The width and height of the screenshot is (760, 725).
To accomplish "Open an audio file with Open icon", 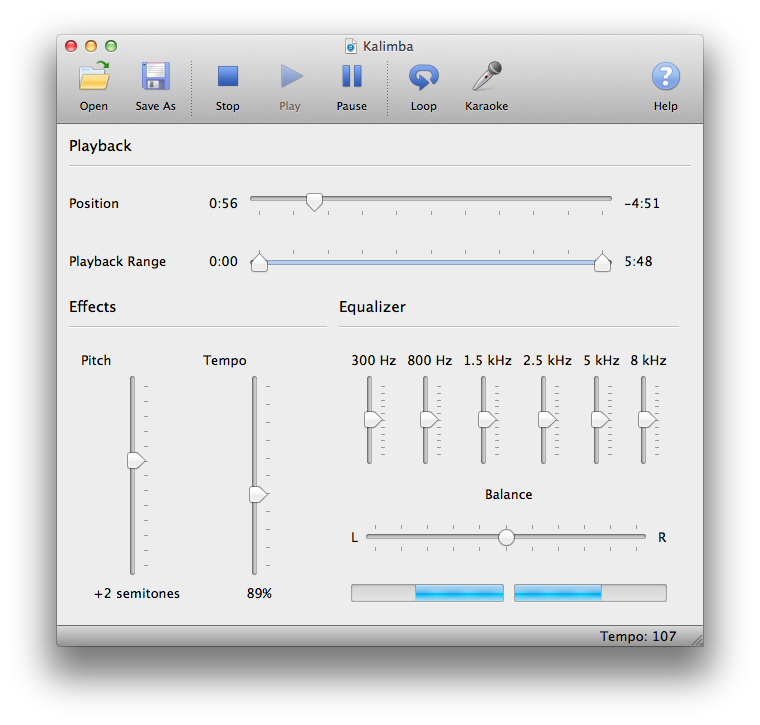I will tap(94, 76).
